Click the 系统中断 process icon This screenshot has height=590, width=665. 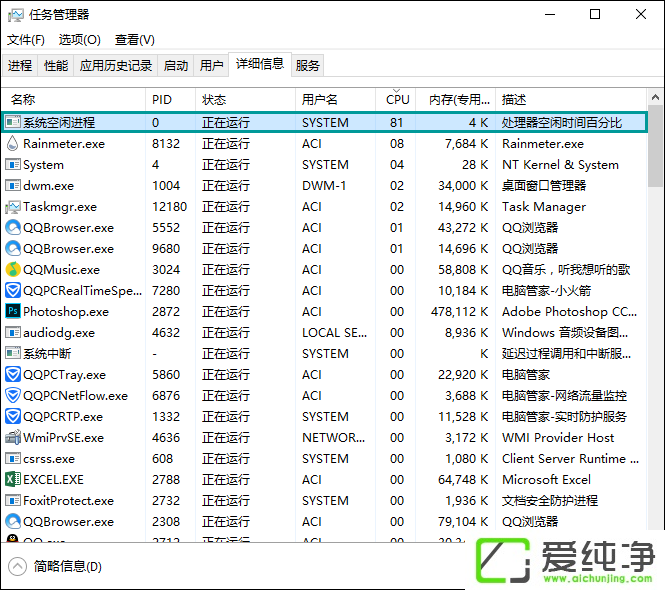(13, 353)
